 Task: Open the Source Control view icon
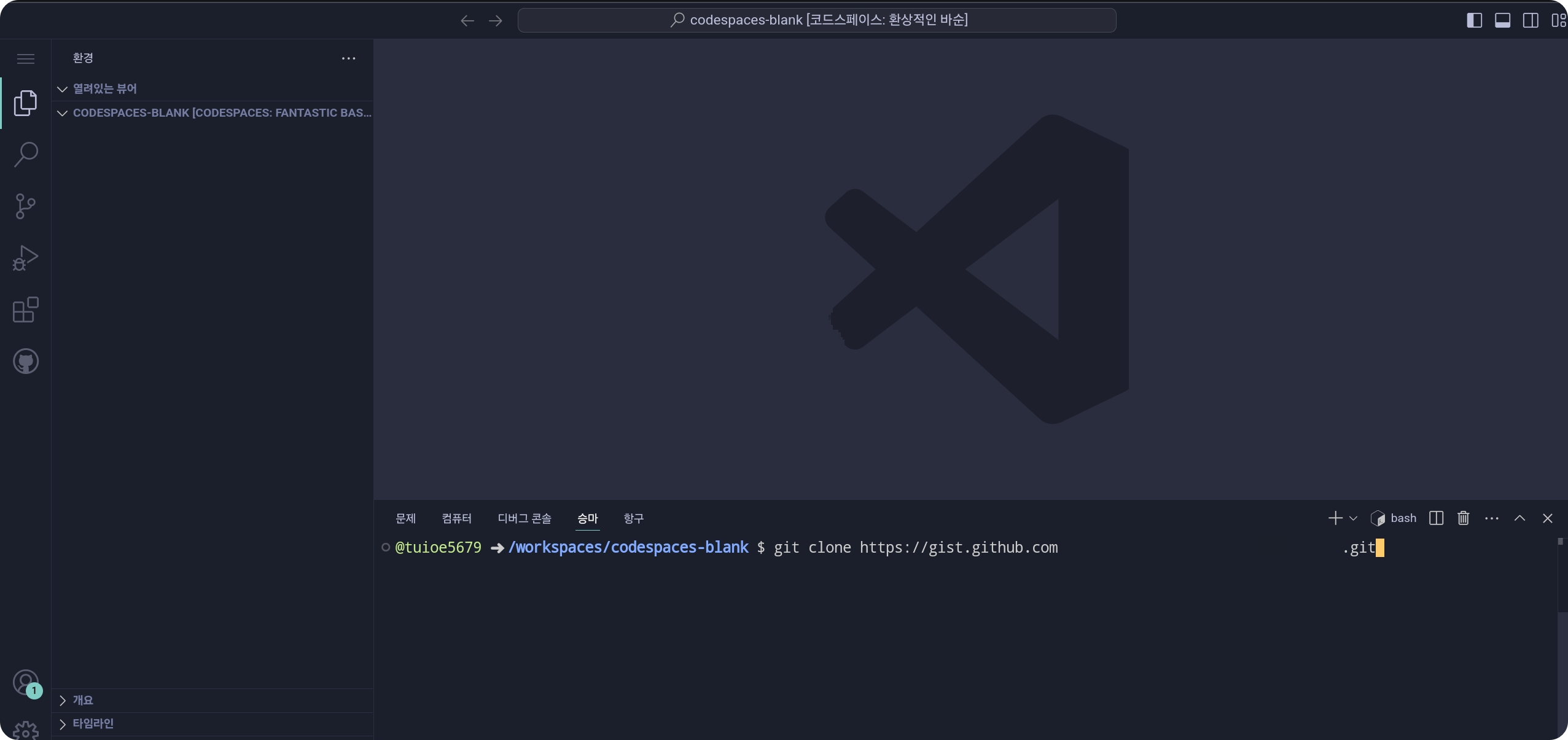click(25, 206)
